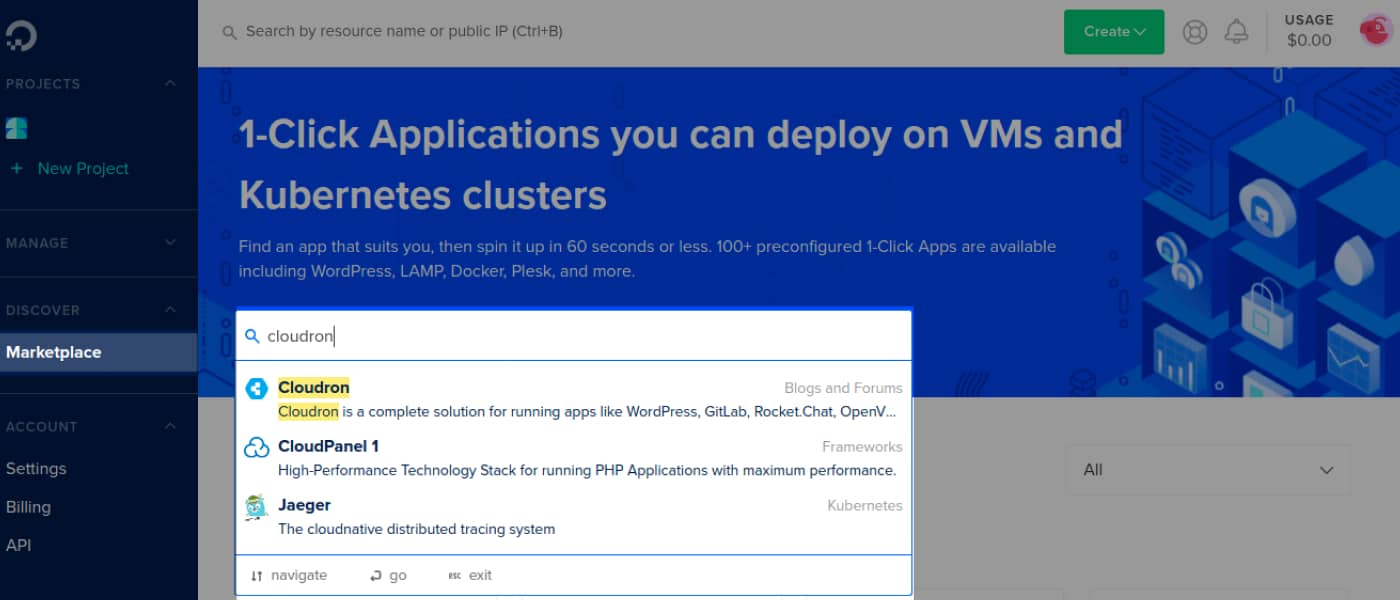Click the New Project link
Viewport: 1400px width, 600px height.
coord(83,168)
